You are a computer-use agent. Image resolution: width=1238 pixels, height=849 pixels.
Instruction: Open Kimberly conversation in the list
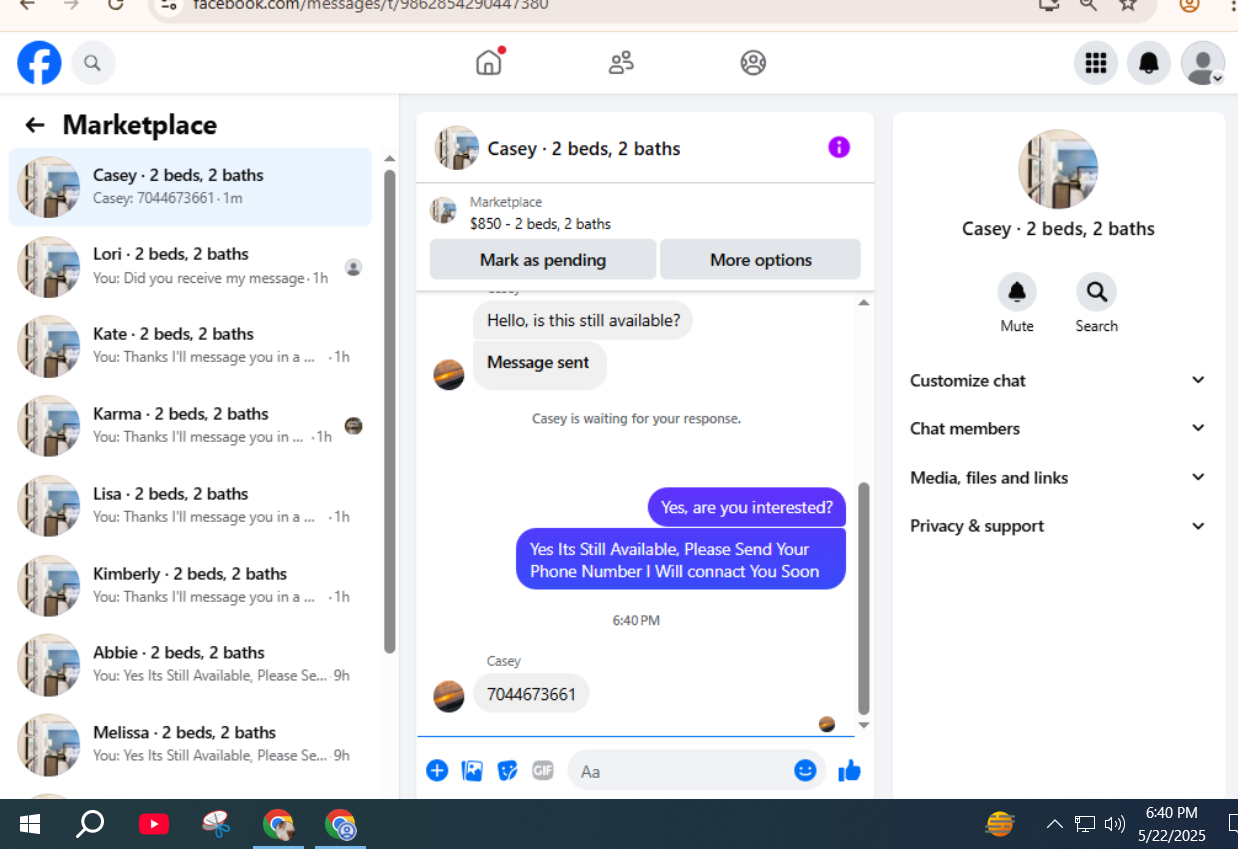click(x=190, y=586)
